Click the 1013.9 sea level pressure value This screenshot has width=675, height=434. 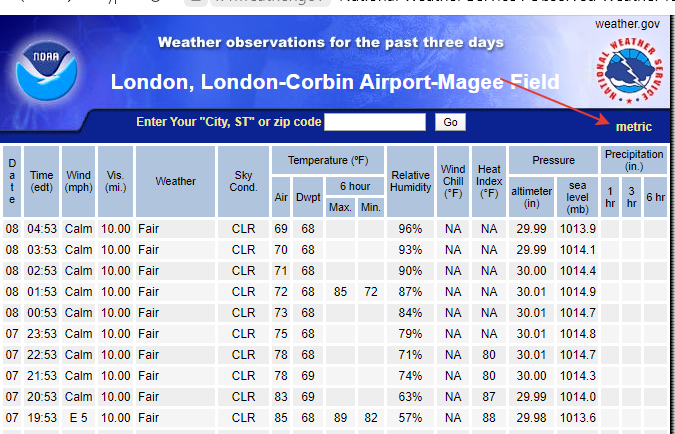[578, 228]
